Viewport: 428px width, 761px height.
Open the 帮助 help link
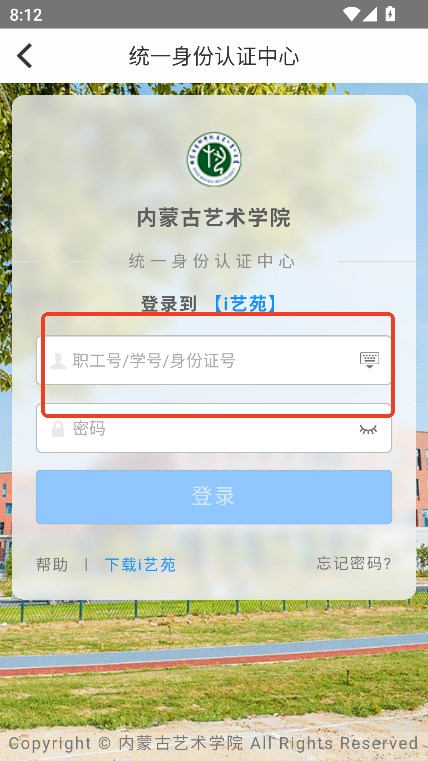(x=52, y=564)
